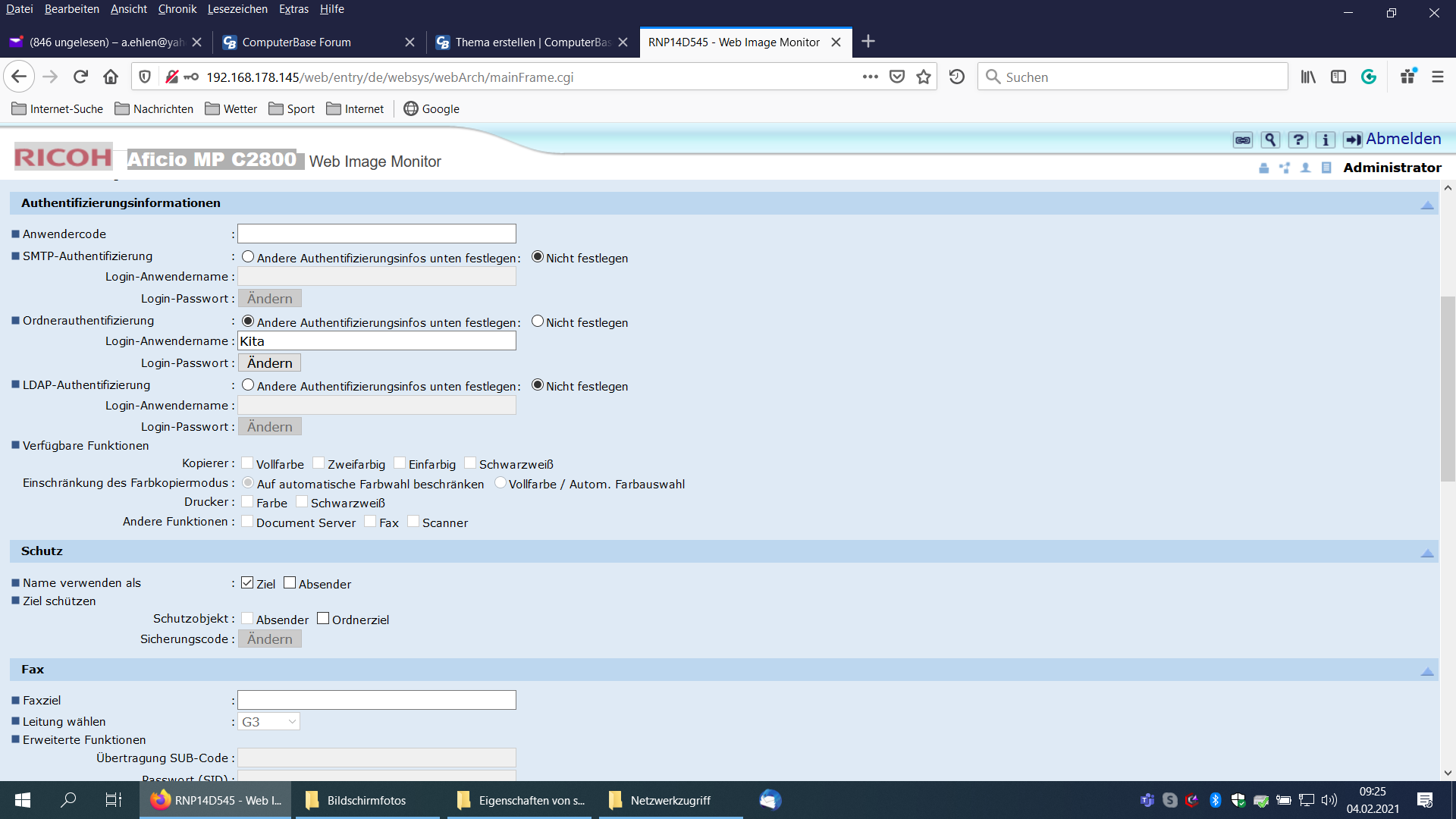Bookmark this page with the star icon
The height and width of the screenshot is (819, 1456).
click(x=923, y=77)
